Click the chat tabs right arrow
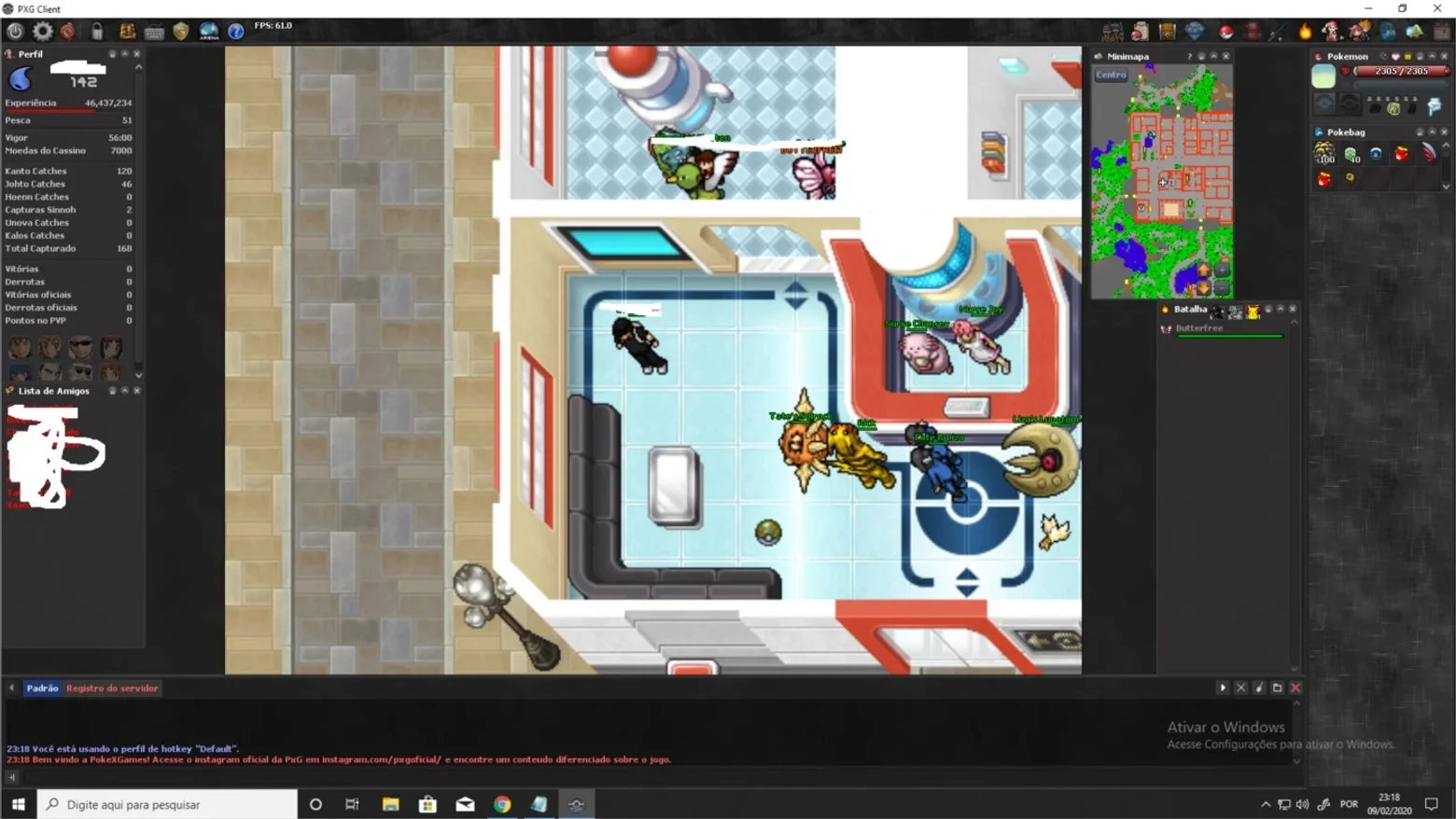The width and height of the screenshot is (1456, 819). 1223,688
